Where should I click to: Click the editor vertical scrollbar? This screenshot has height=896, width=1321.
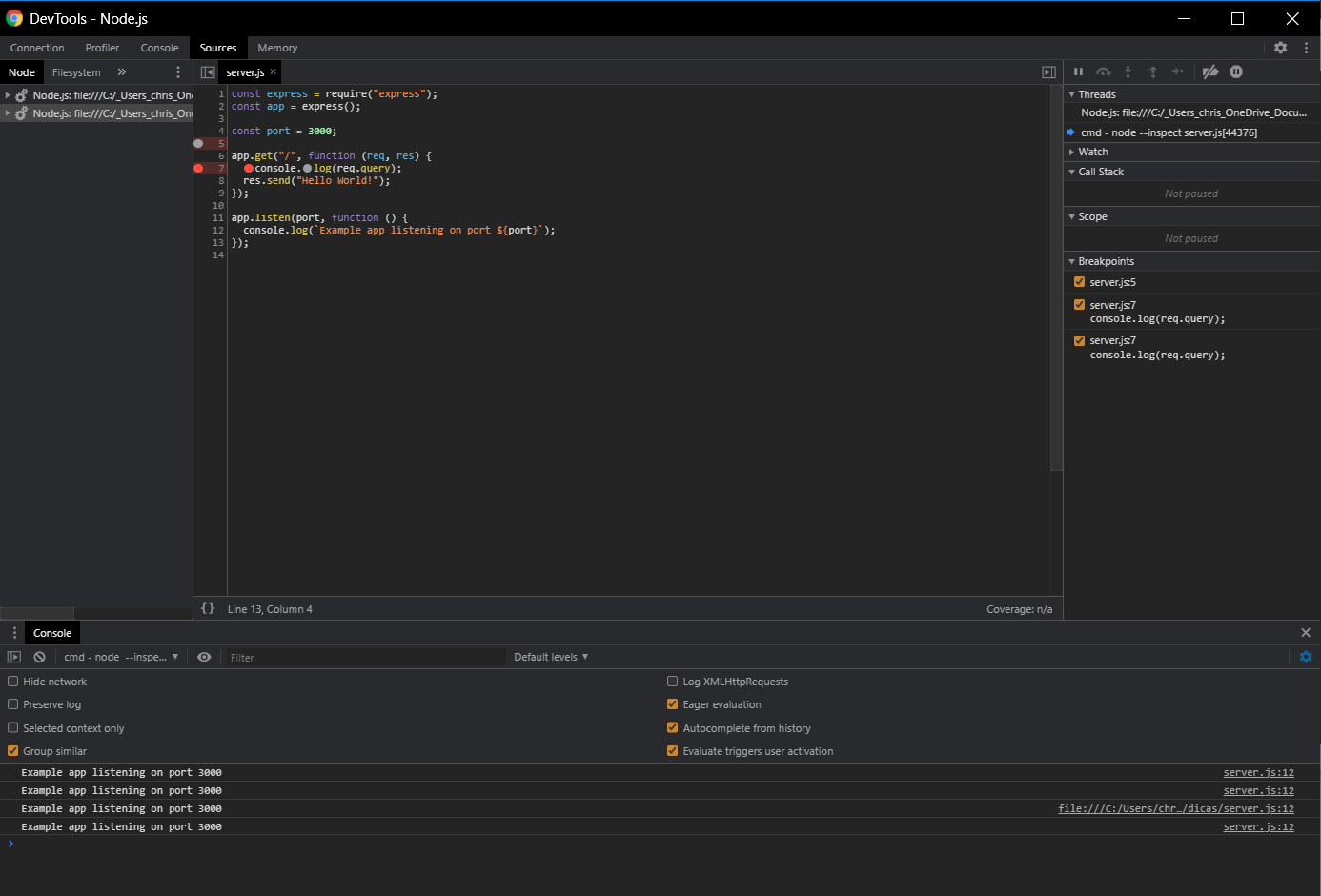coord(1056,278)
